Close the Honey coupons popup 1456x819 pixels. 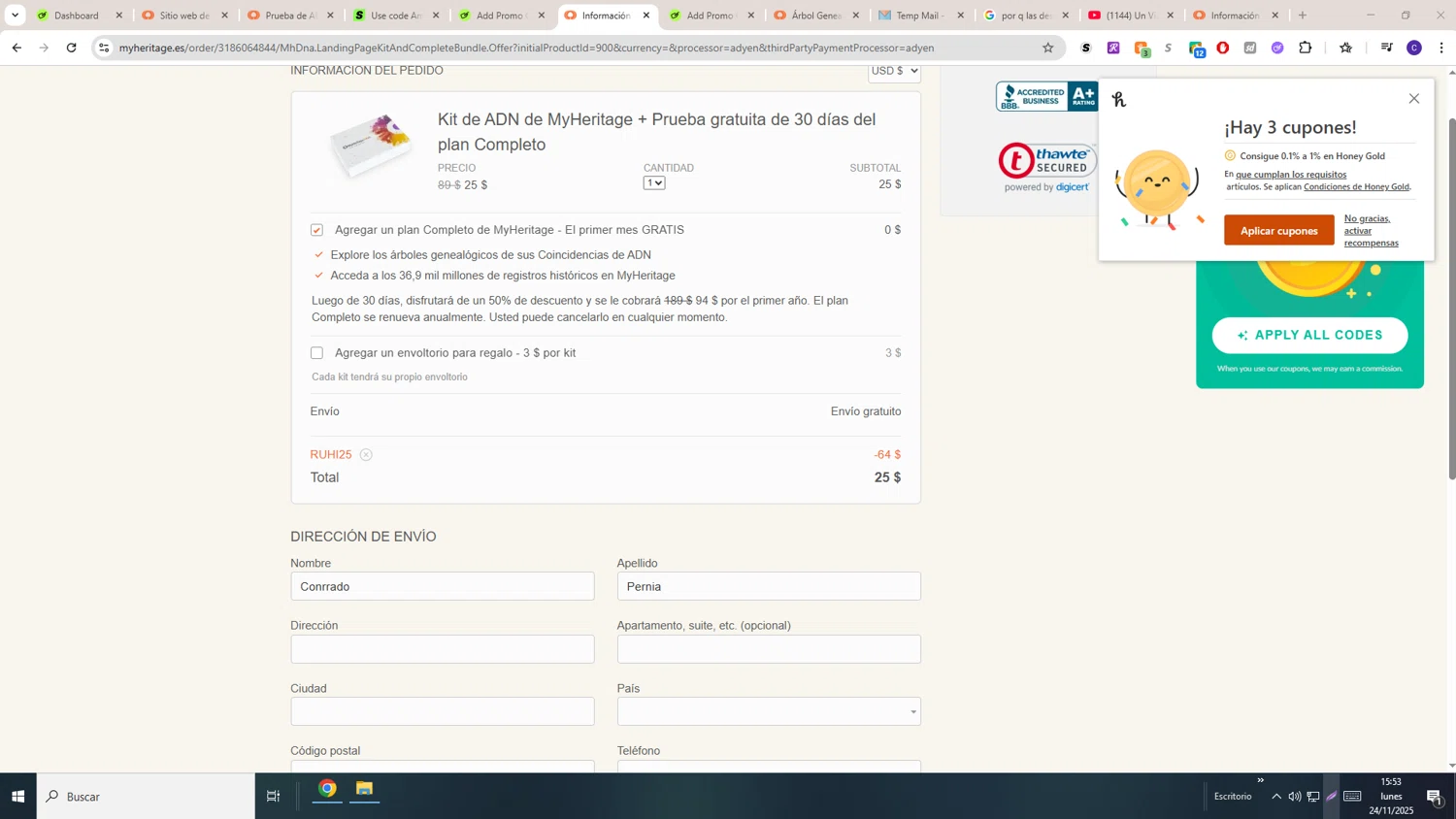click(1413, 98)
